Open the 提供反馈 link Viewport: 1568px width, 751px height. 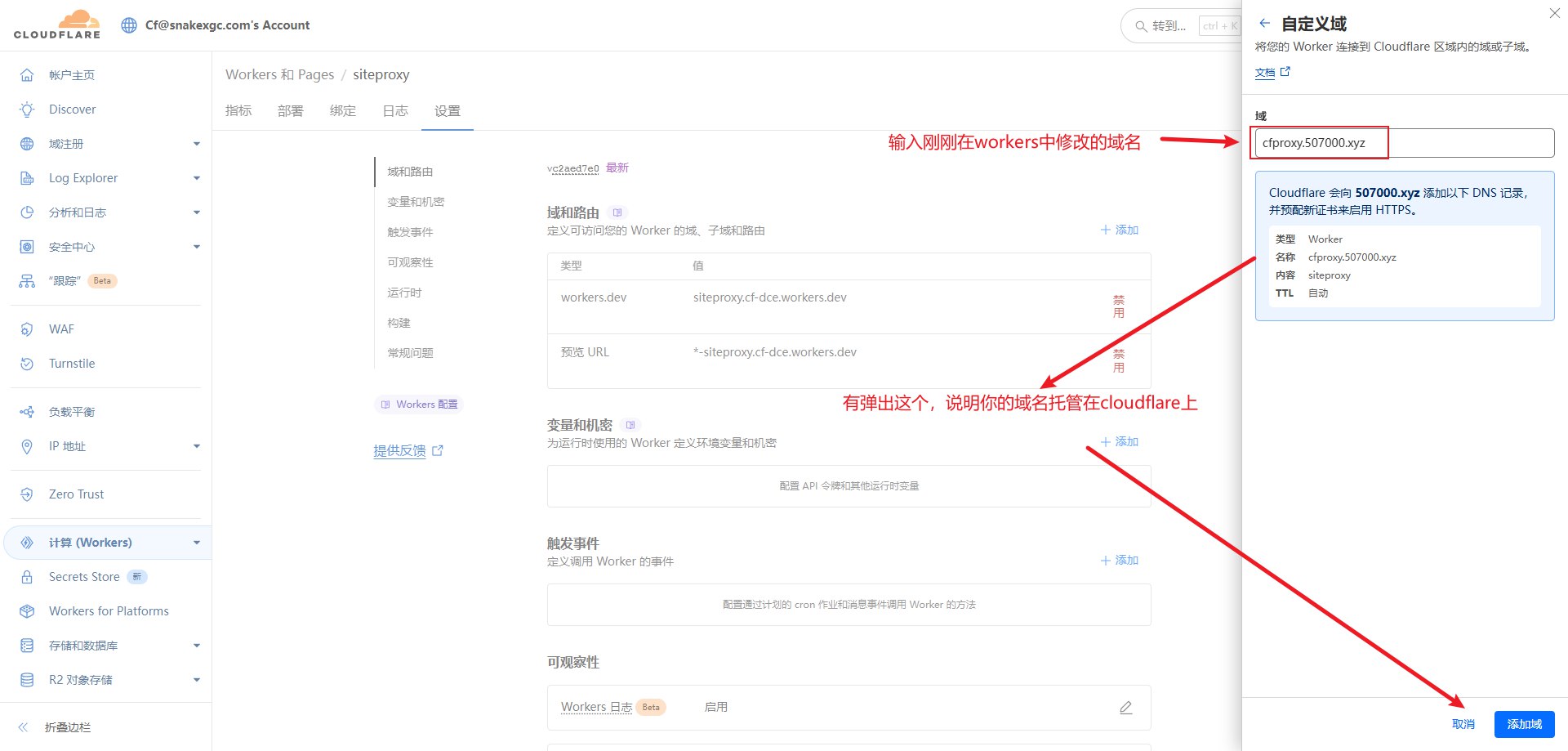408,450
